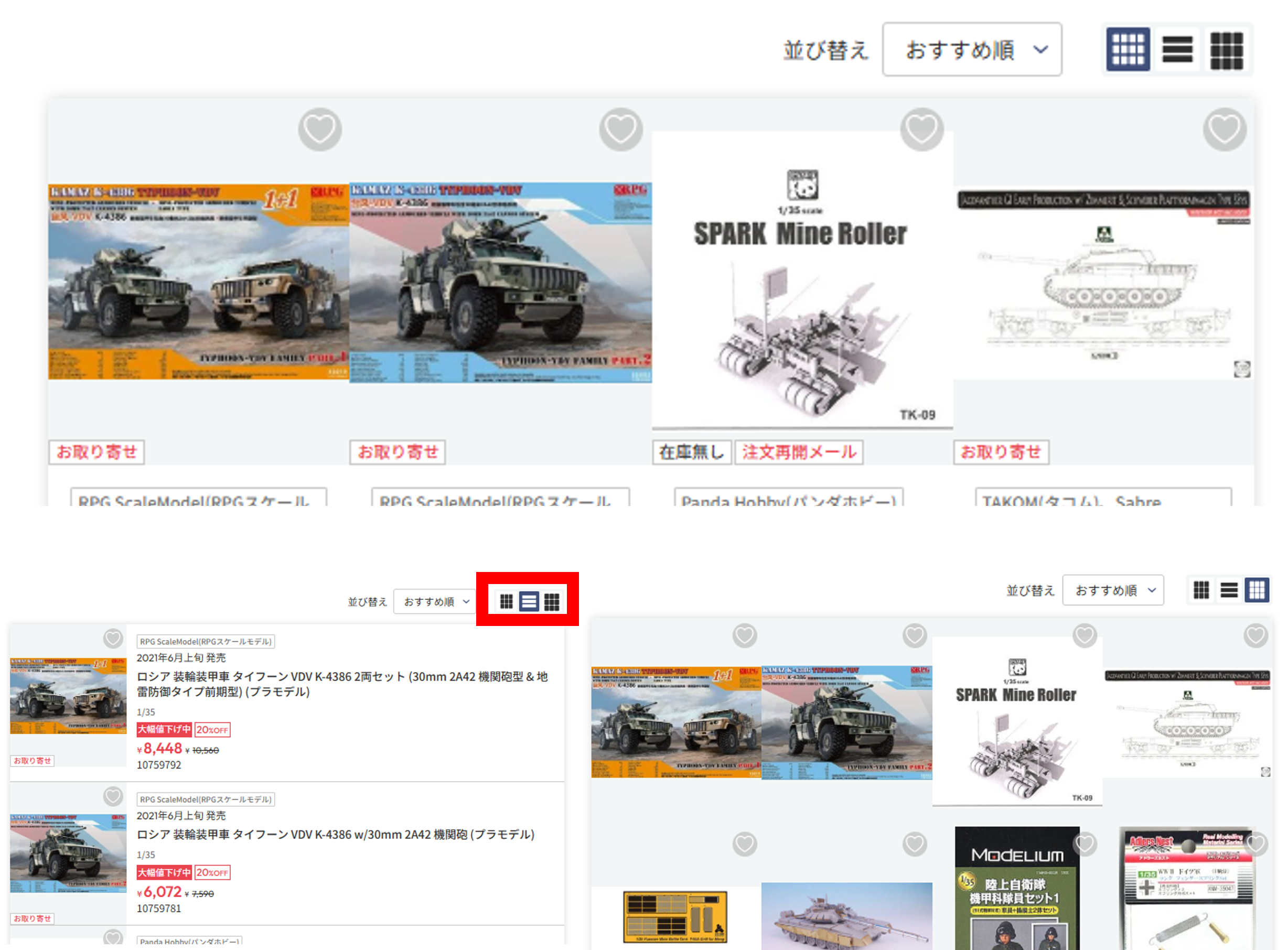This screenshot has height=950, width=1288.
Task: Favorite the orange Typhoon-VDV 1+1 kit in the large panel
Action: click(320, 129)
